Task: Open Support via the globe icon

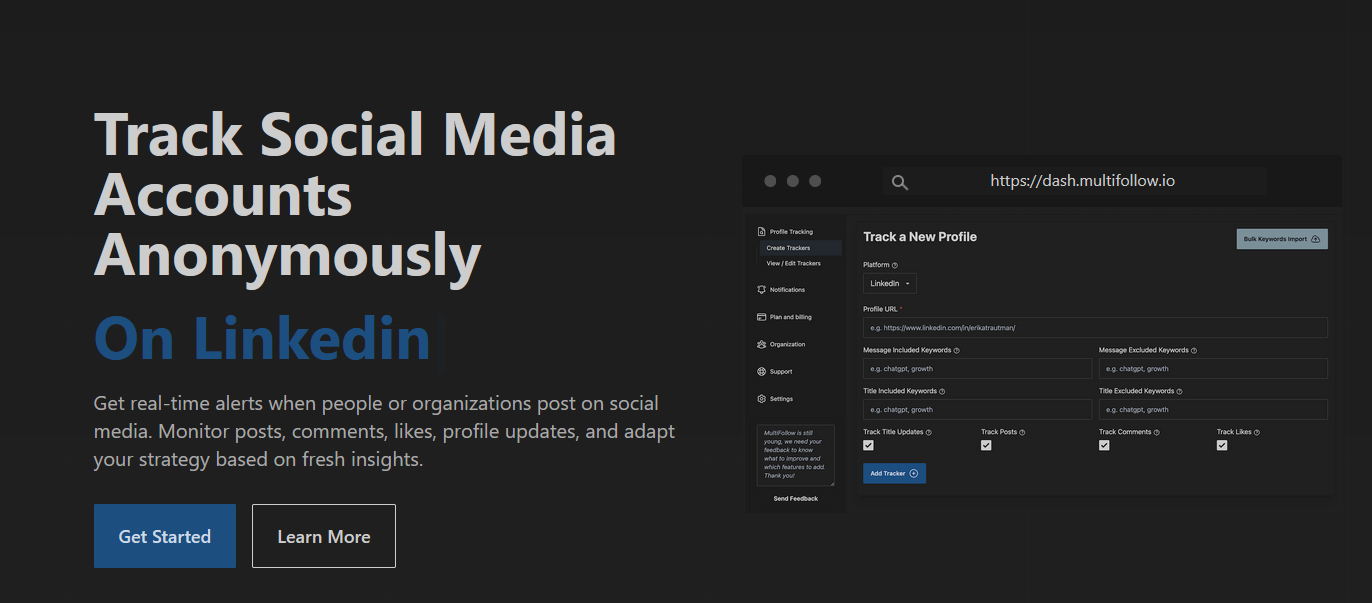Action: 762,372
